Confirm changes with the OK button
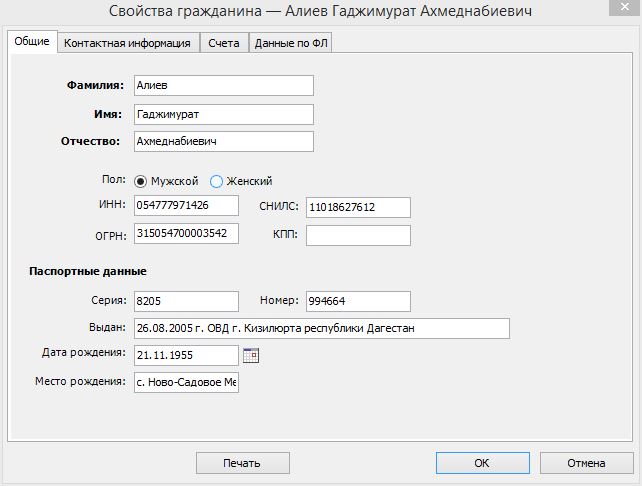Screen dimensions: 642x486 [x=481, y=463]
